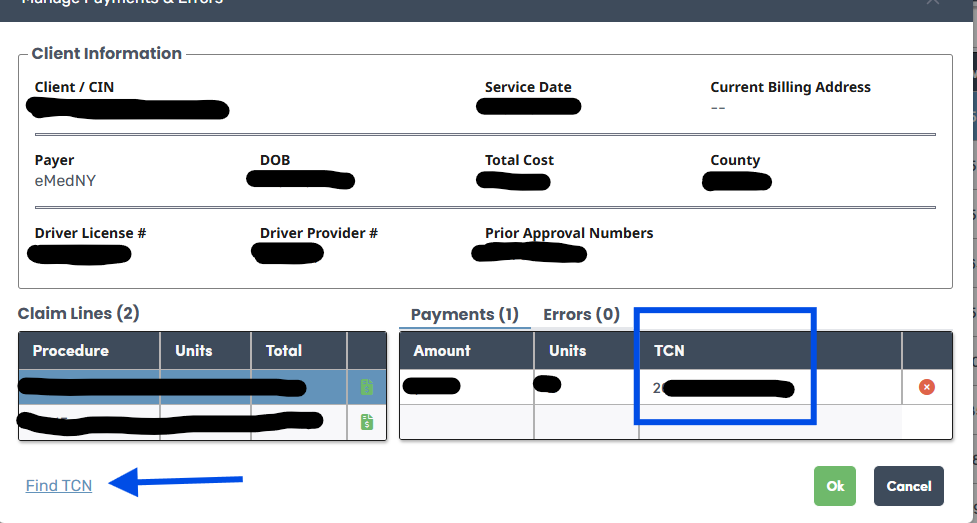Open the Errors (0) tab

tap(581, 314)
